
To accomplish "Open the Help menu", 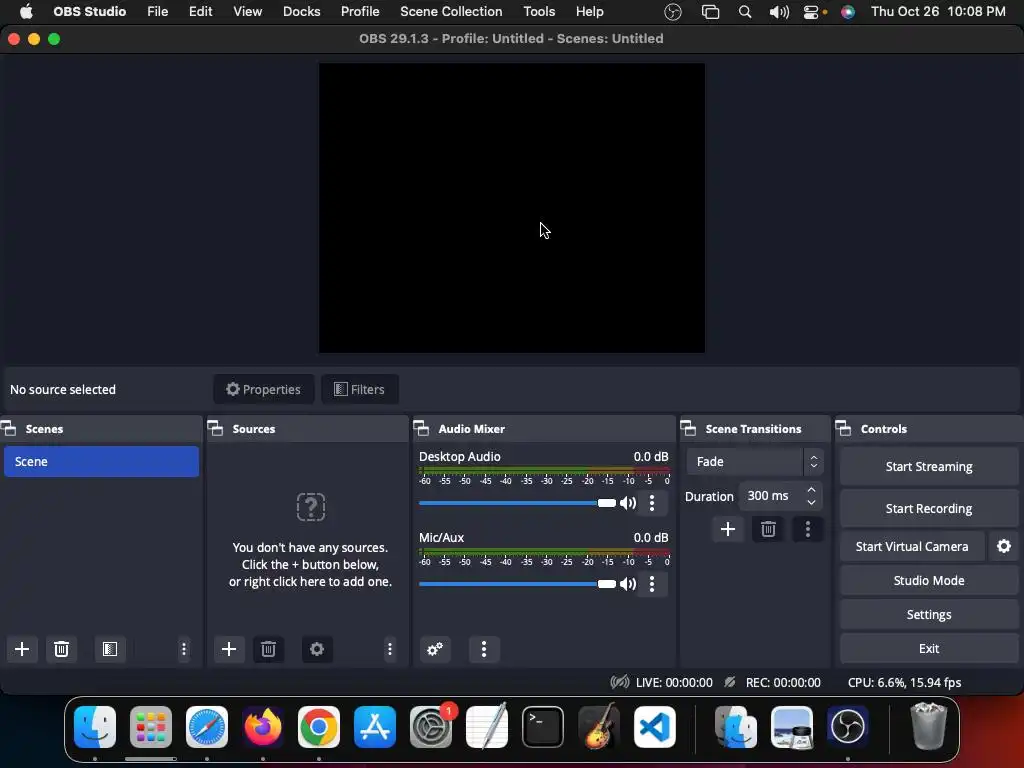I will (x=590, y=12).
